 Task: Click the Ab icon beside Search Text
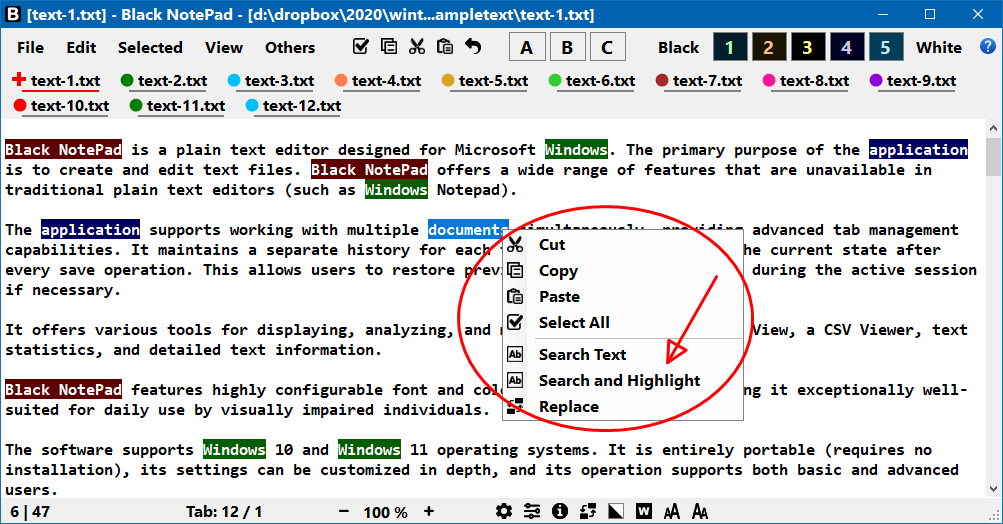click(515, 354)
